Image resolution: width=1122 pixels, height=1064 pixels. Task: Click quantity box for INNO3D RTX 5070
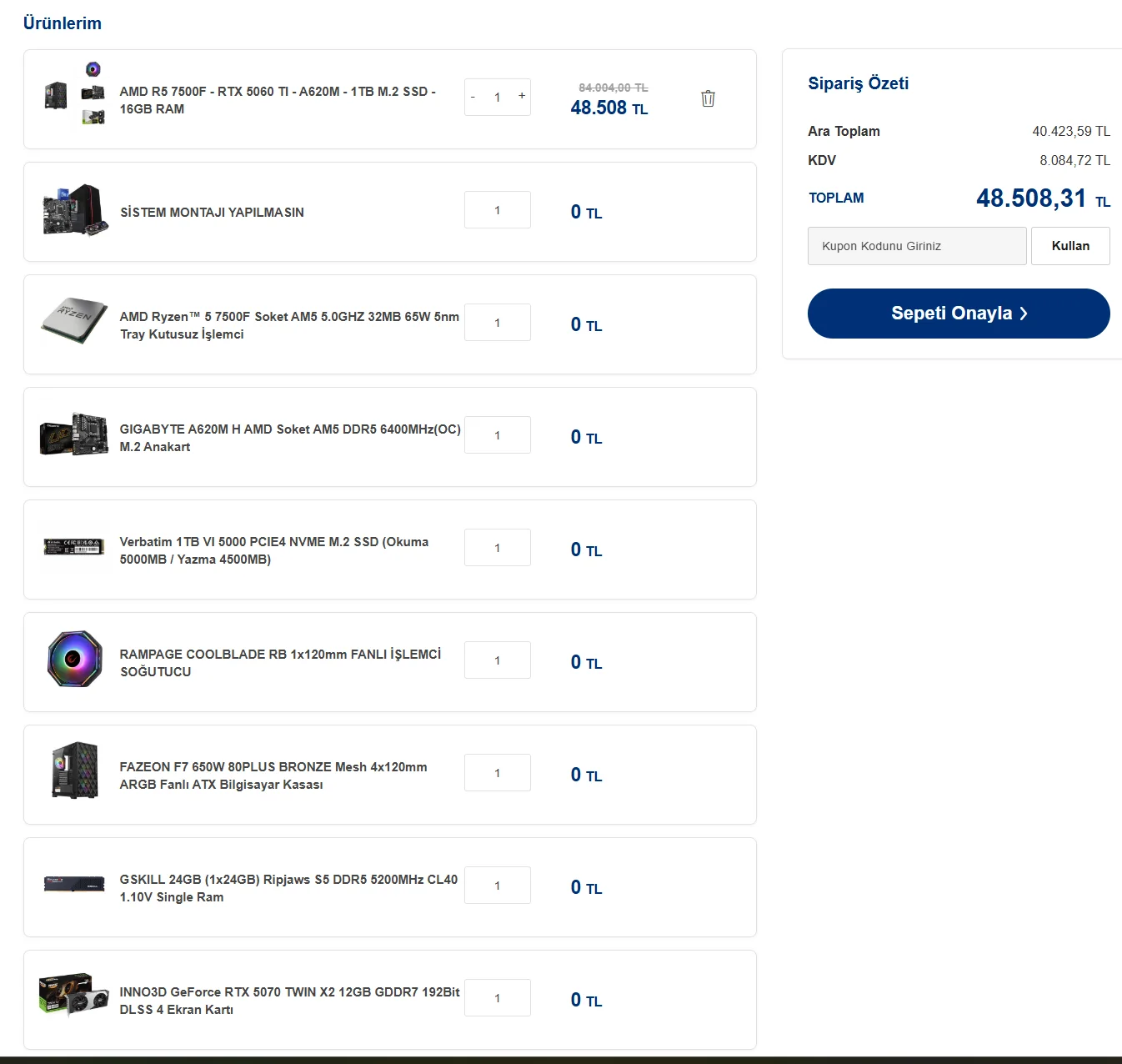click(x=498, y=998)
